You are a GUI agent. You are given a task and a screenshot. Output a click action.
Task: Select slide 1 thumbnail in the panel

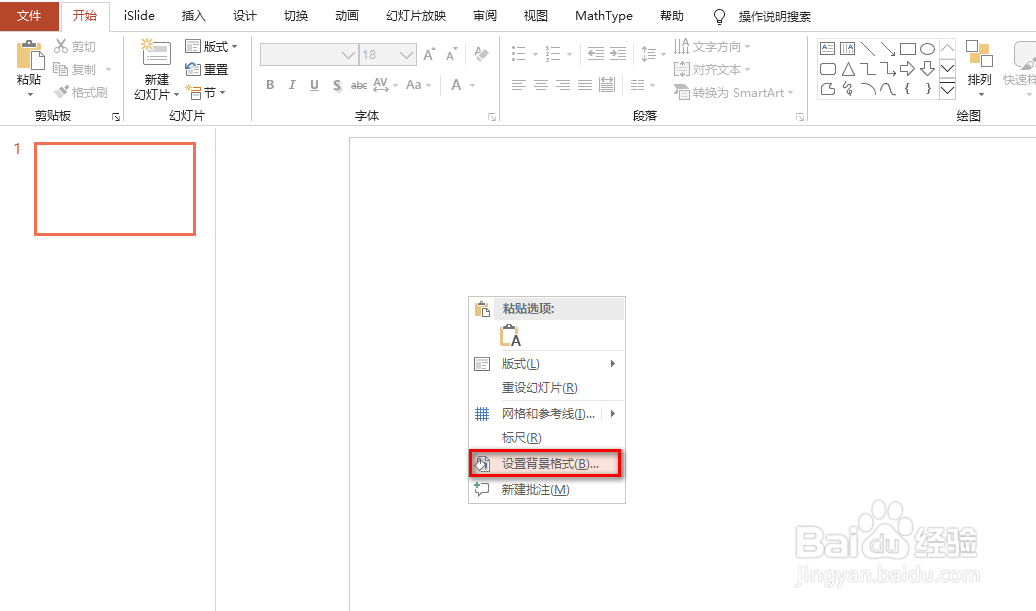114,188
